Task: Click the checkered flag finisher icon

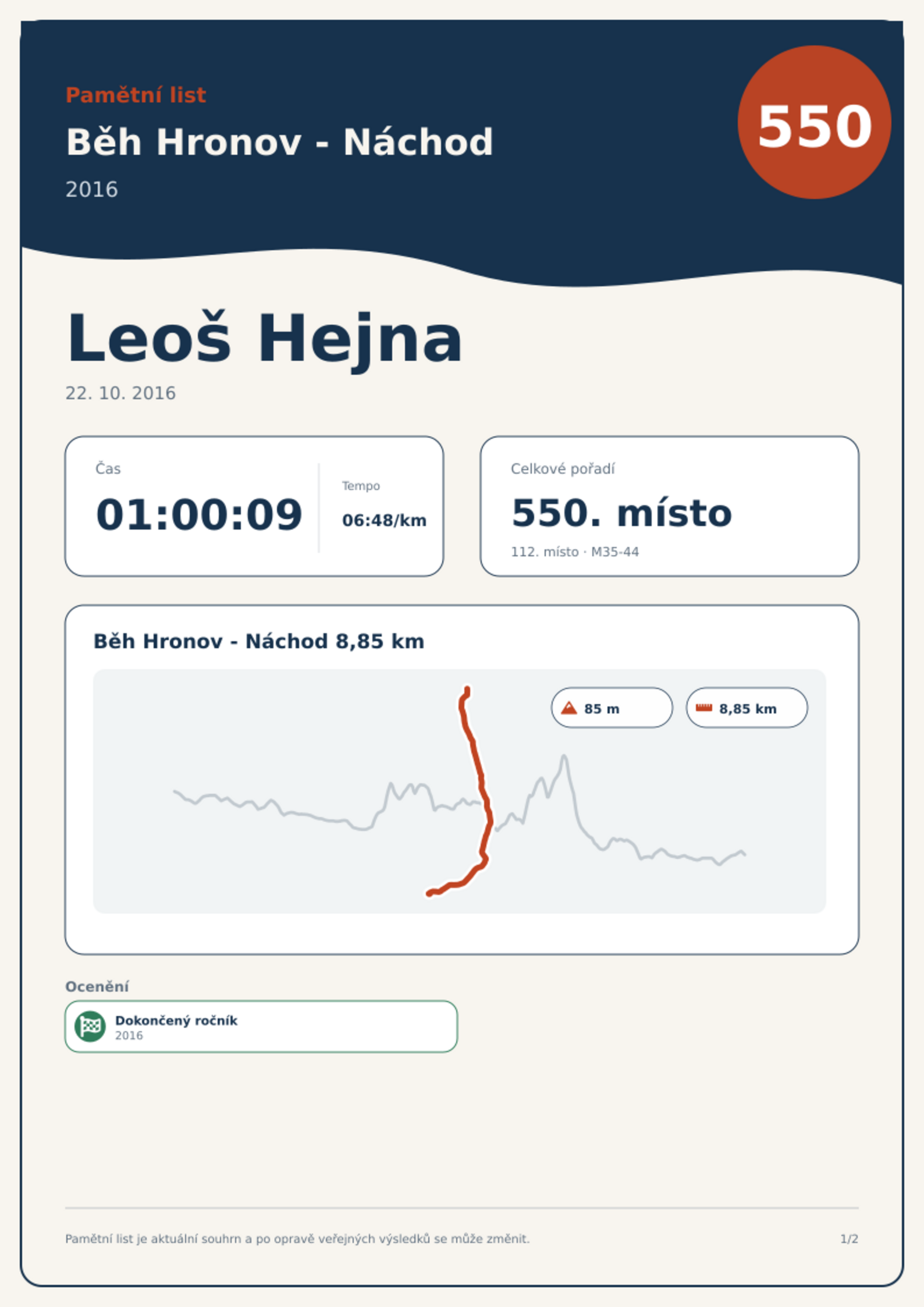Action: pos(90,1026)
